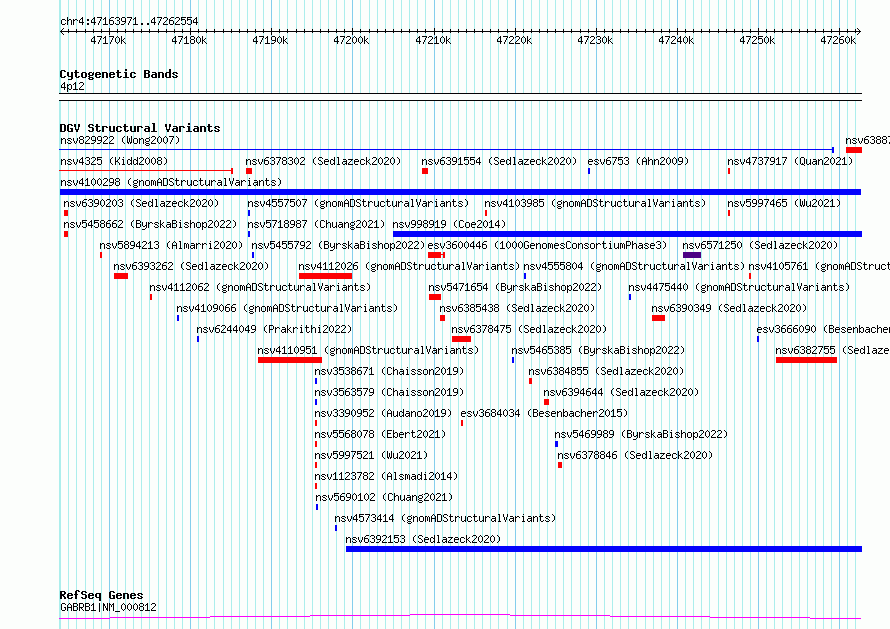Select nsv6378475 (Sedlazeck2020) label
Image resolution: width=890 pixels, height=629 pixels.
(x=529, y=329)
